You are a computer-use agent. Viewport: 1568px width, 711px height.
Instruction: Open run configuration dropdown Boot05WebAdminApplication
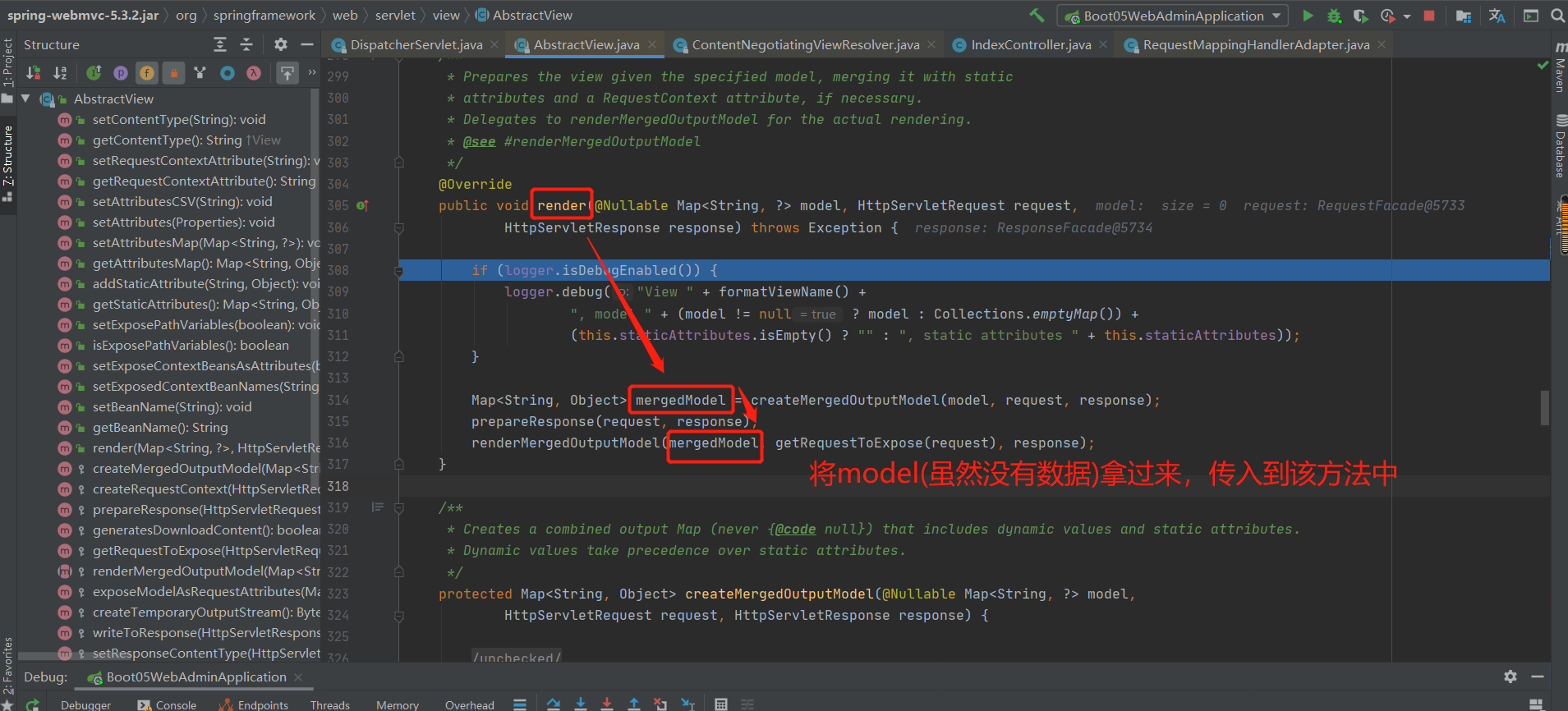tap(1173, 16)
